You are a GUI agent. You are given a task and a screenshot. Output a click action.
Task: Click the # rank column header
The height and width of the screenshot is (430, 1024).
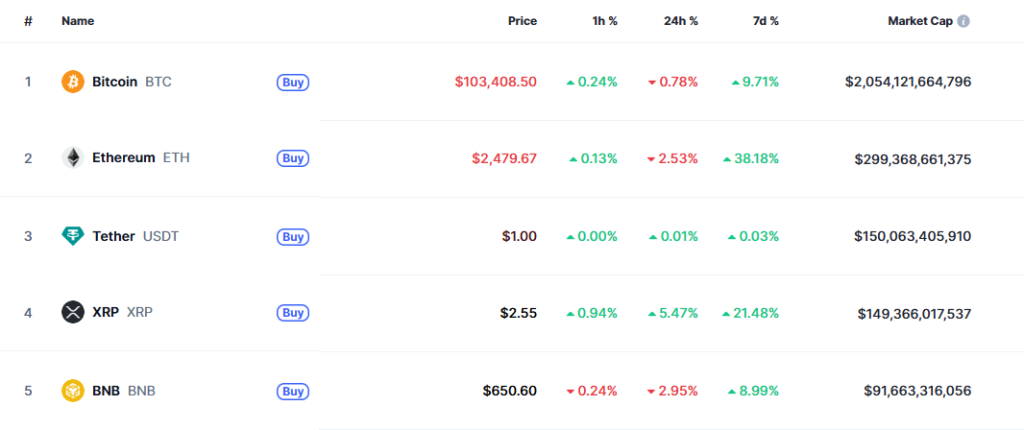(x=28, y=21)
